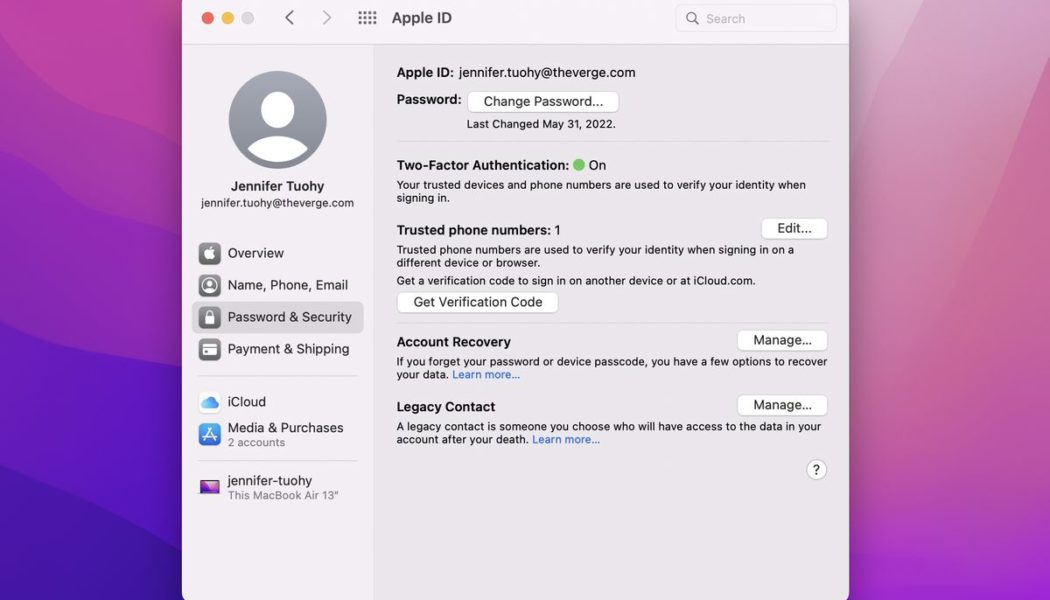Click the jennifer-tuohy MacBook Air entry

click(x=260, y=485)
